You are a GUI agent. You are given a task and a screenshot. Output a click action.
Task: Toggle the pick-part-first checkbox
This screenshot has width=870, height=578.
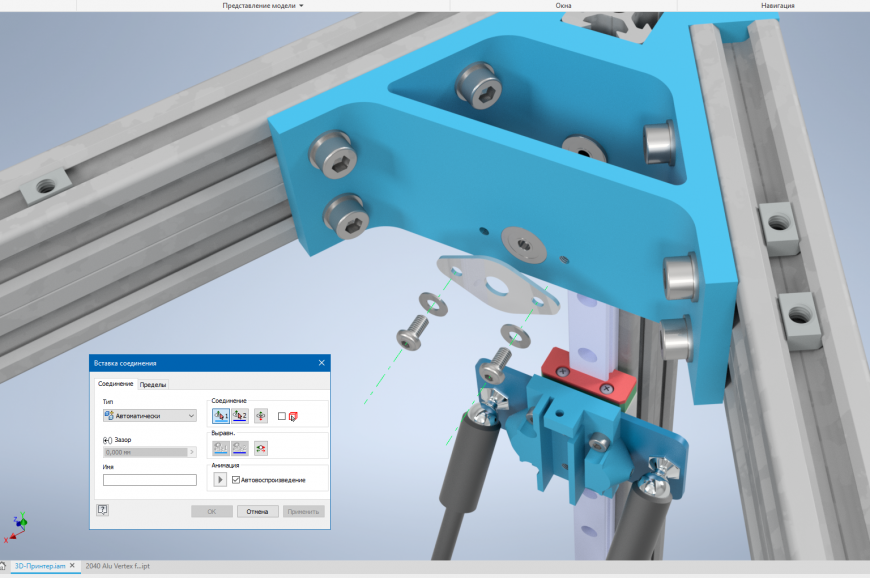pyautogui.click(x=281, y=416)
